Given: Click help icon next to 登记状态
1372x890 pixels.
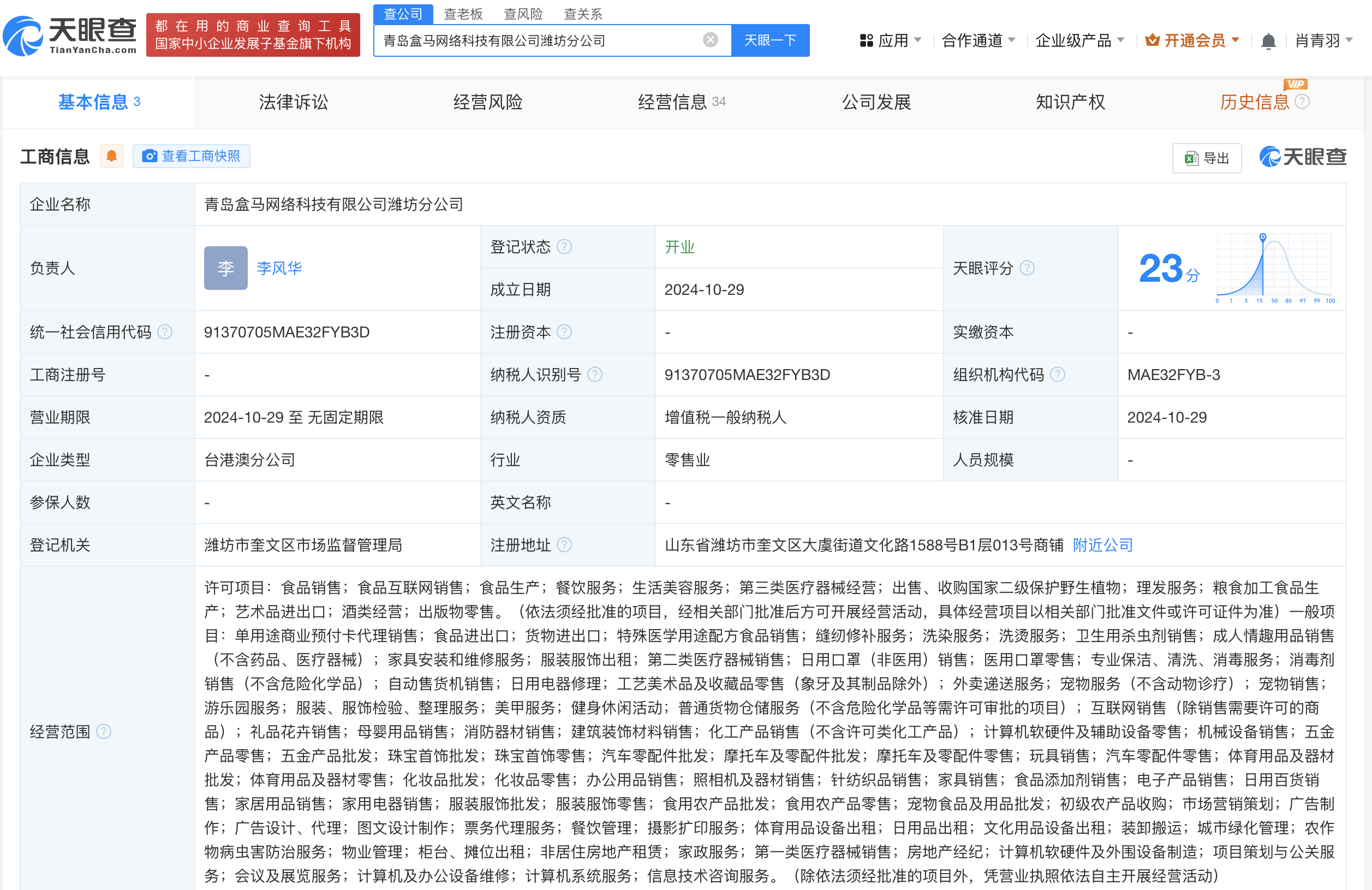Looking at the screenshot, I should coord(564,247).
